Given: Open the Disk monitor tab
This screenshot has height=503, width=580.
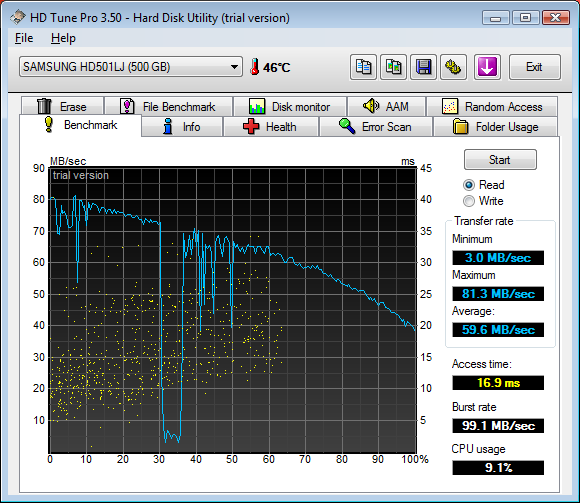Looking at the screenshot, I should pyautogui.click(x=290, y=107).
